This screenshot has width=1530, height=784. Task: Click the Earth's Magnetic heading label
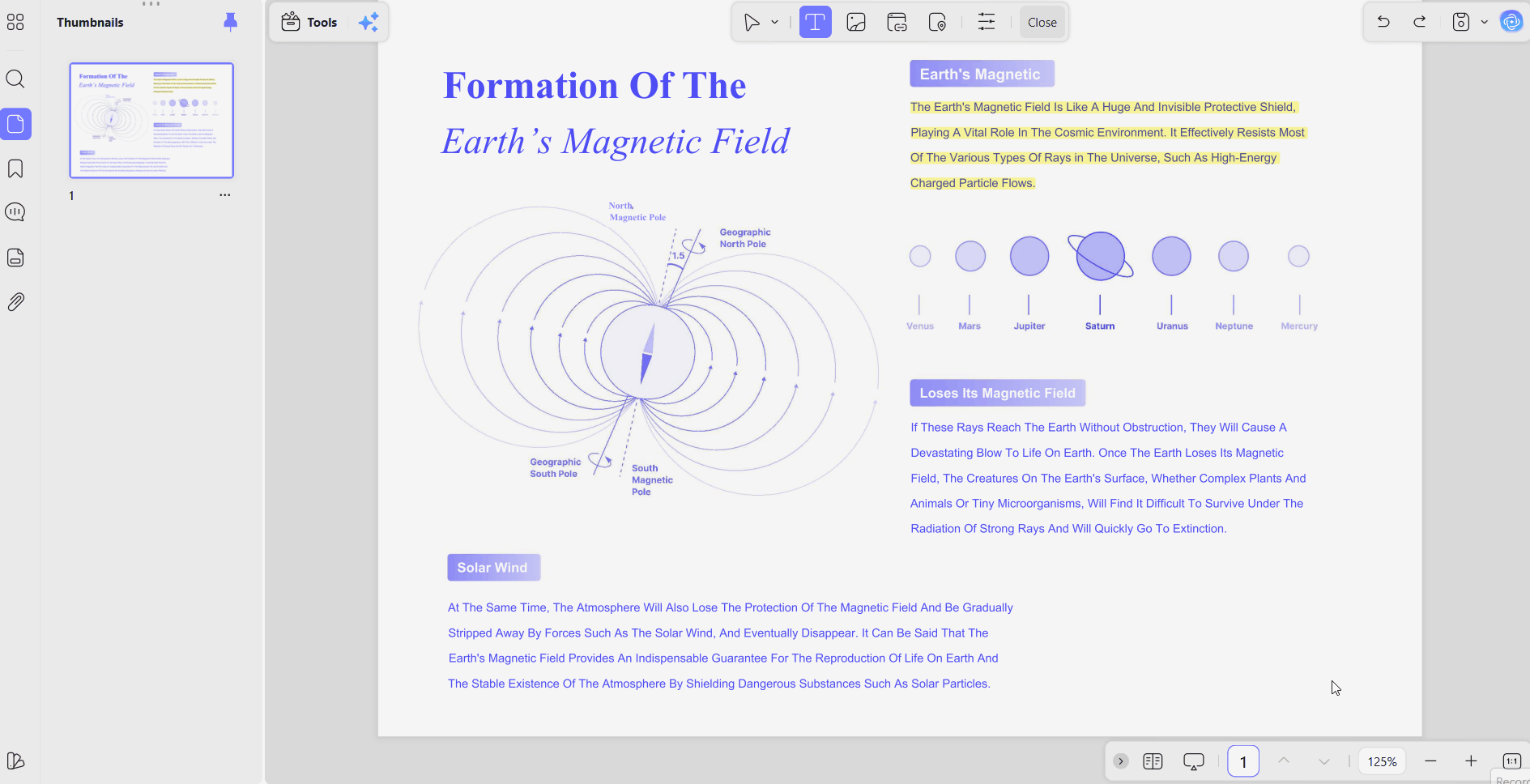pyautogui.click(x=982, y=74)
